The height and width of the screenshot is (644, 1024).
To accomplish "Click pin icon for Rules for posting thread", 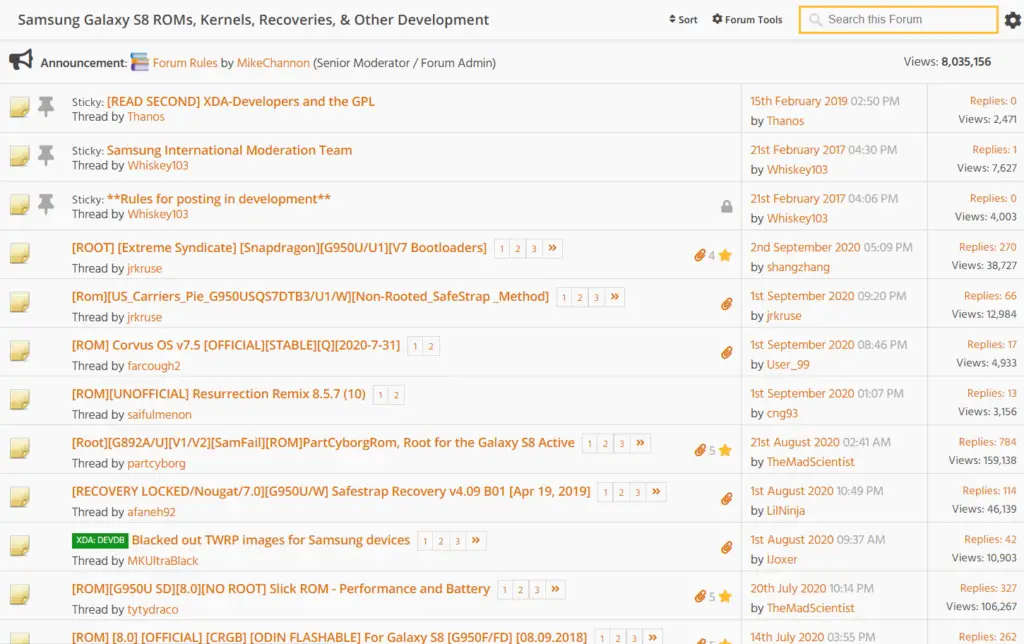I will [x=46, y=204].
